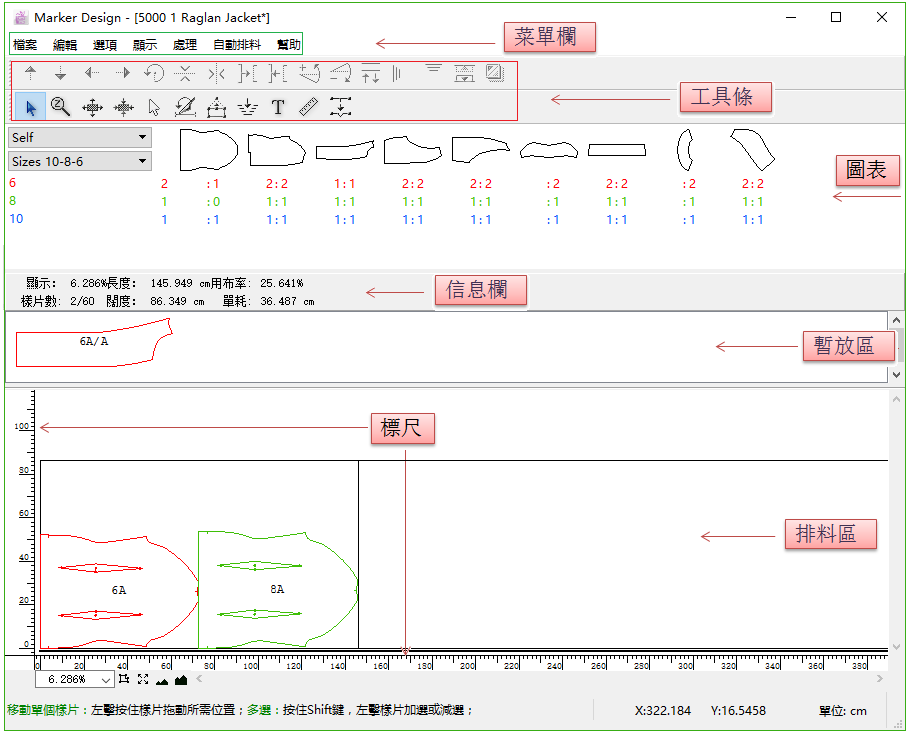Open the 檔案 menu
Image resolution: width=912 pixels, height=736 pixels.
(25, 45)
